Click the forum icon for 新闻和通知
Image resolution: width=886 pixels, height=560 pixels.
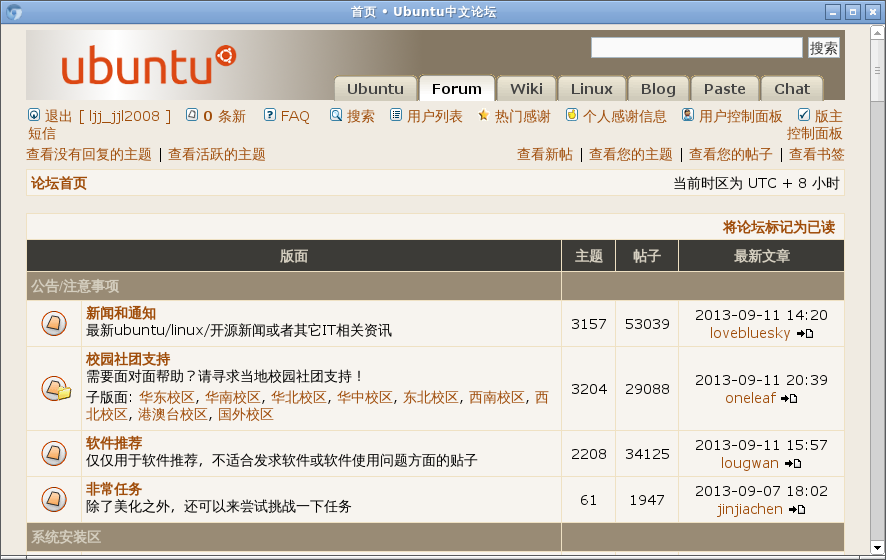[54, 323]
